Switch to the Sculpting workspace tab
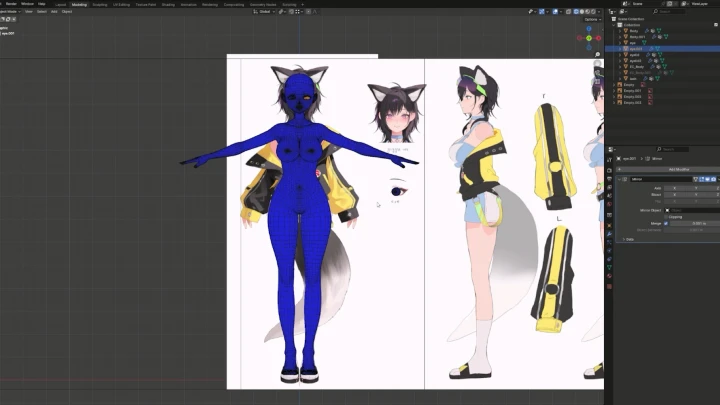Viewport: 720px width, 405px height. (100, 5)
